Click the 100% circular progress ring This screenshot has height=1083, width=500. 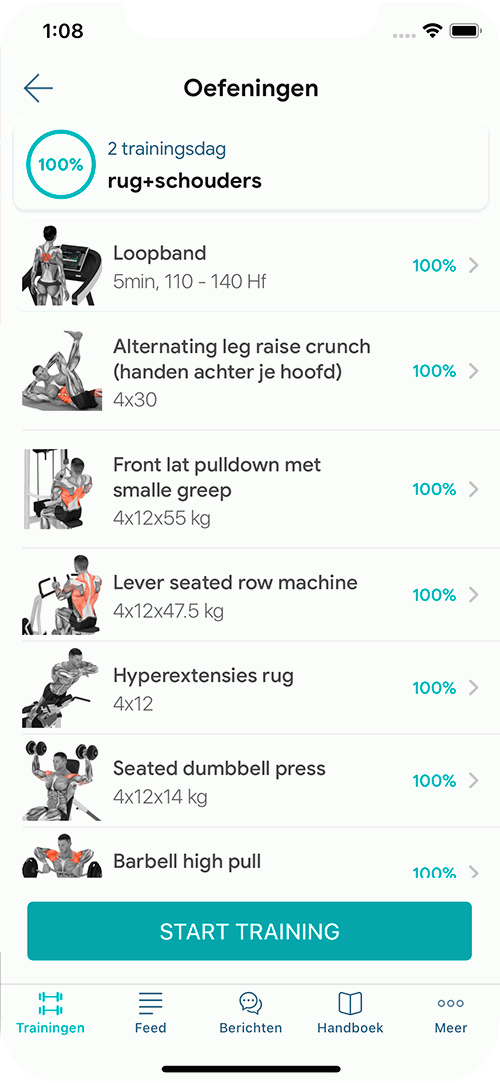(x=61, y=165)
